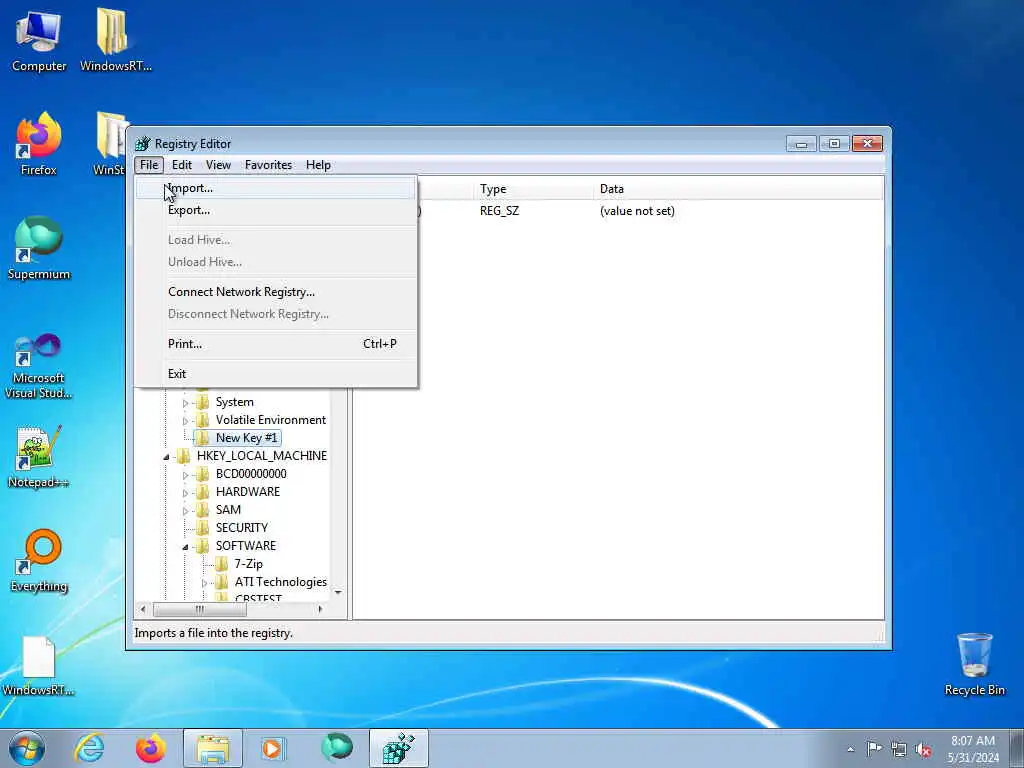The height and width of the screenshot is (768, 1024).
Task: Expand the Volatile Environment key
Action: coord(185,421)
